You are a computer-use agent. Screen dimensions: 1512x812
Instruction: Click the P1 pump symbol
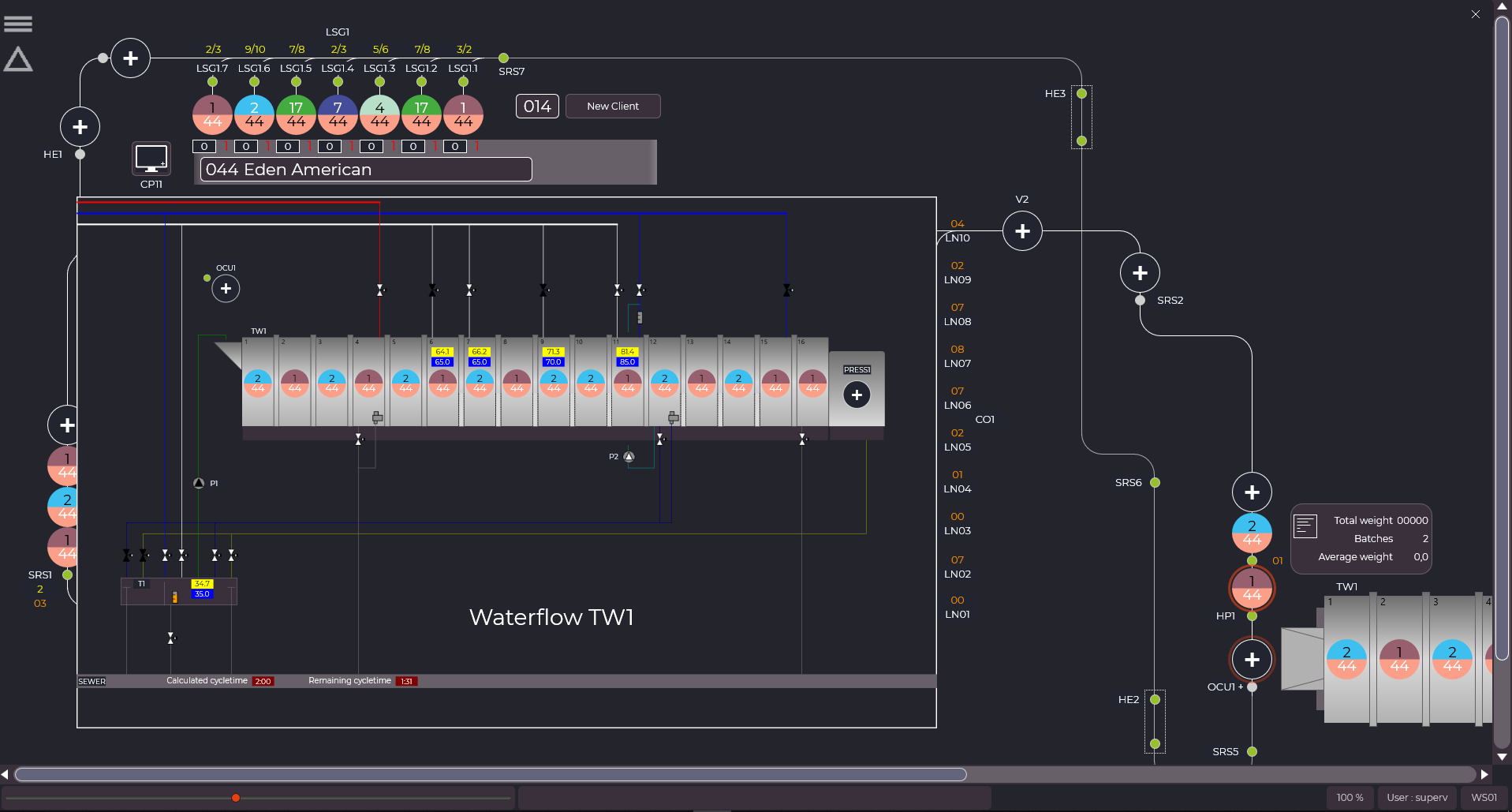pos(199,483)
